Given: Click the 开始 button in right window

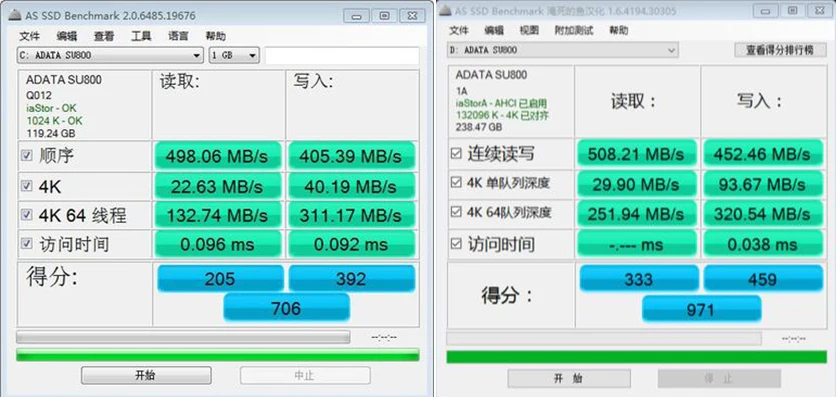Looking at the screenshot, I should point(568,379).
